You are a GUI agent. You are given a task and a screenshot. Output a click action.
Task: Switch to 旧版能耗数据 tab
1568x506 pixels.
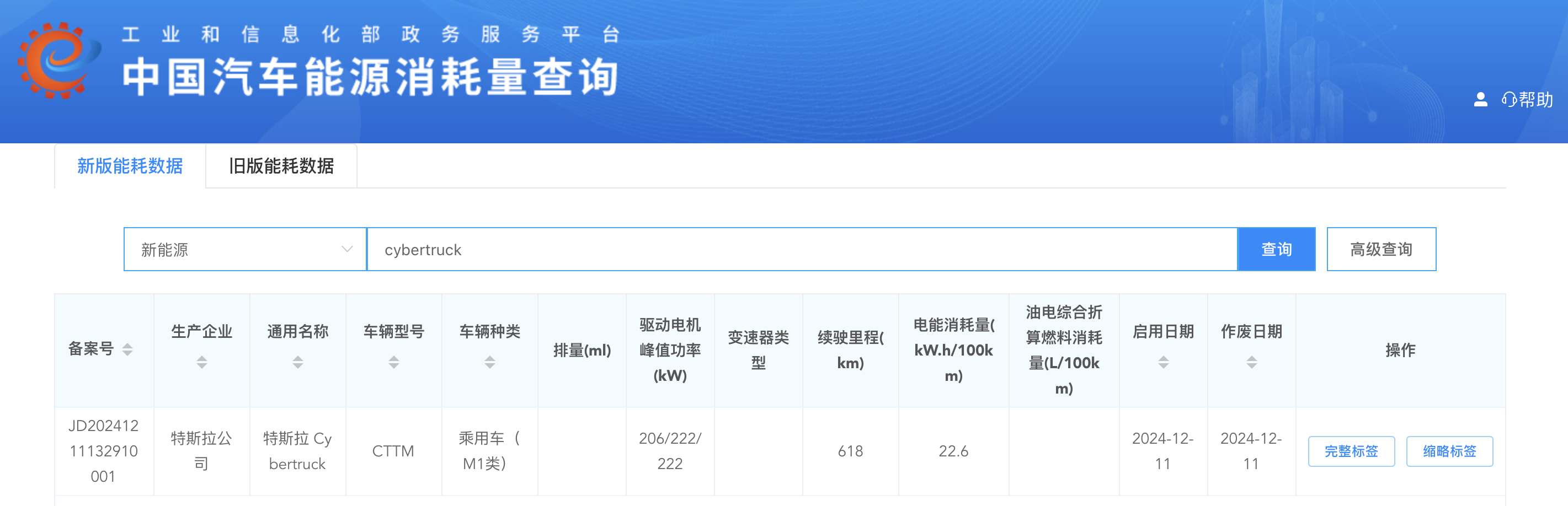[281, 166]
